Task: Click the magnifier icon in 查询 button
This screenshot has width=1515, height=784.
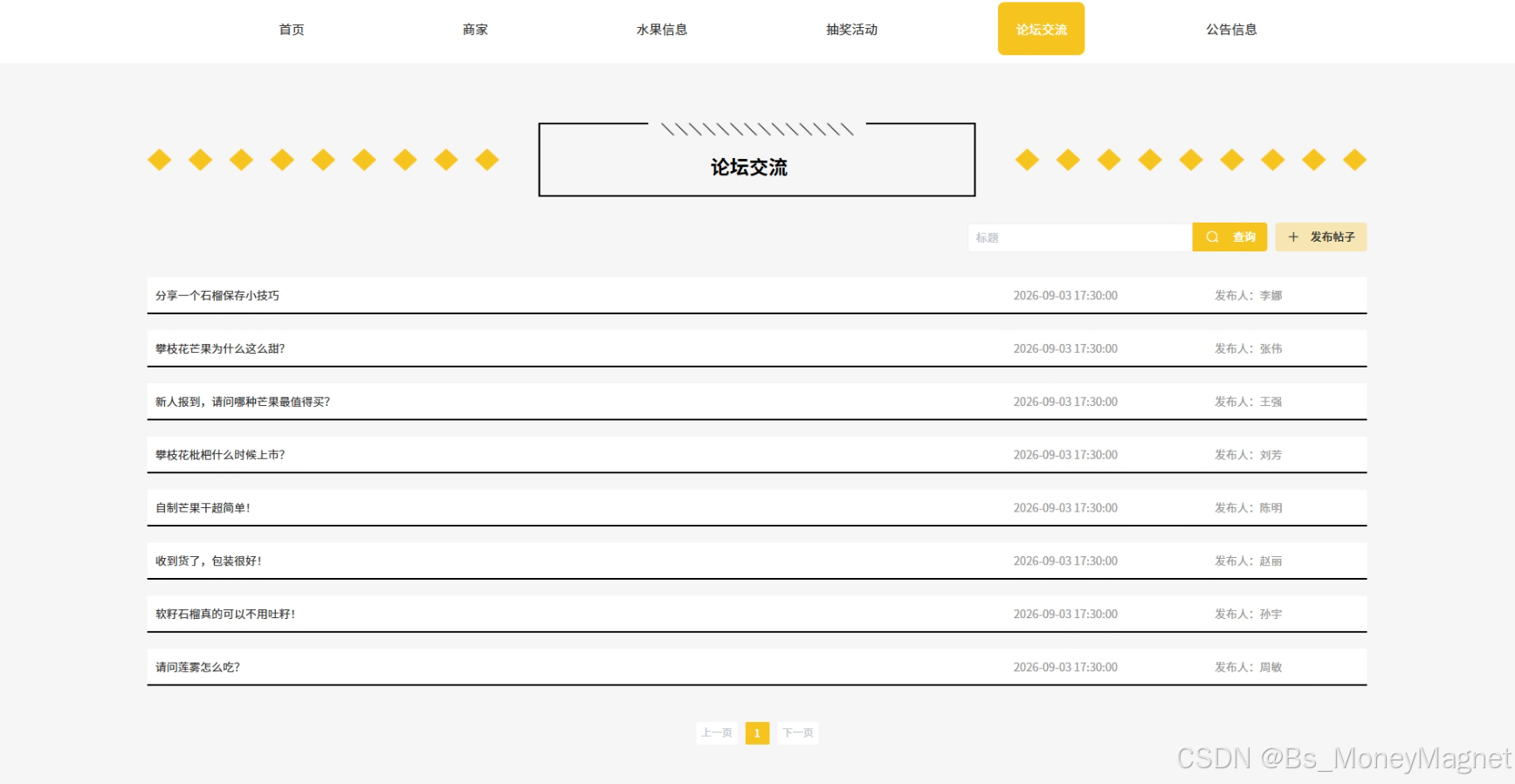Action: point(1212,237)
